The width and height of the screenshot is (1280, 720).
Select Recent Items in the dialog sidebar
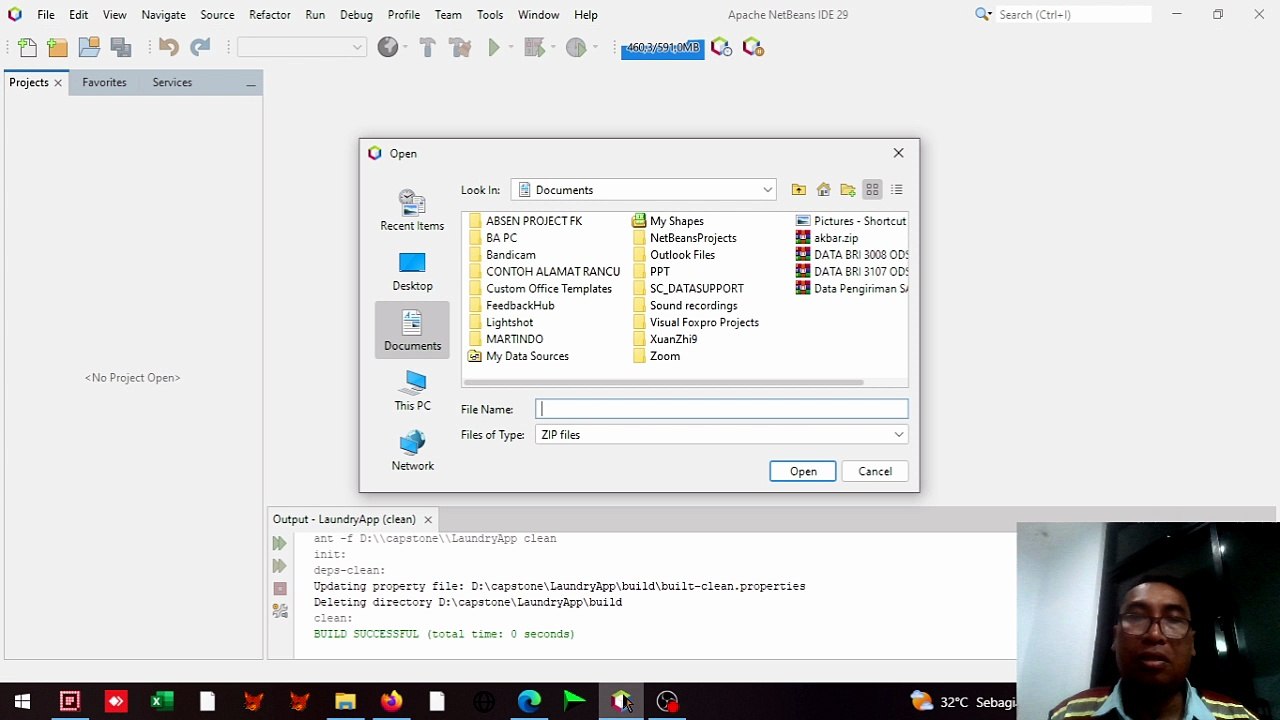tap(412, 210)
